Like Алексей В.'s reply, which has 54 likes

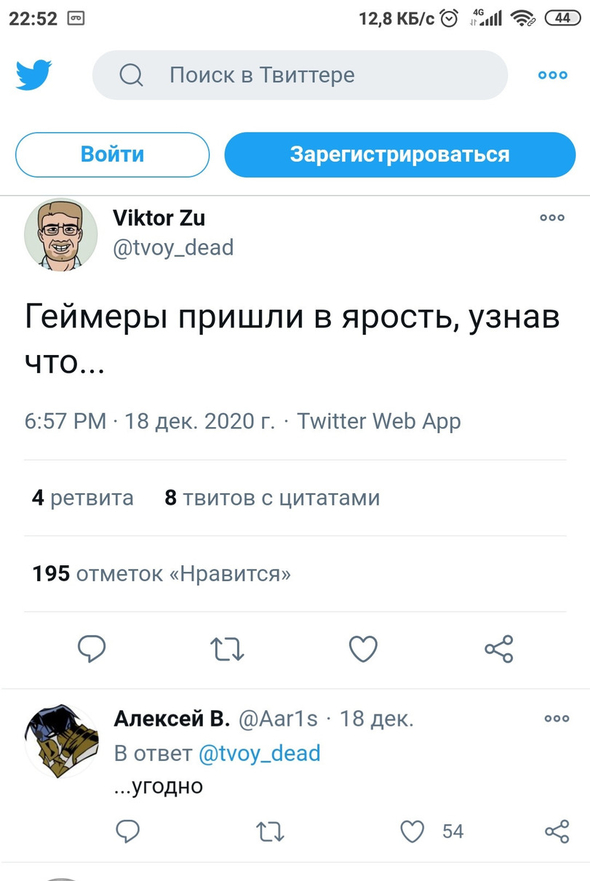[412, 832]
